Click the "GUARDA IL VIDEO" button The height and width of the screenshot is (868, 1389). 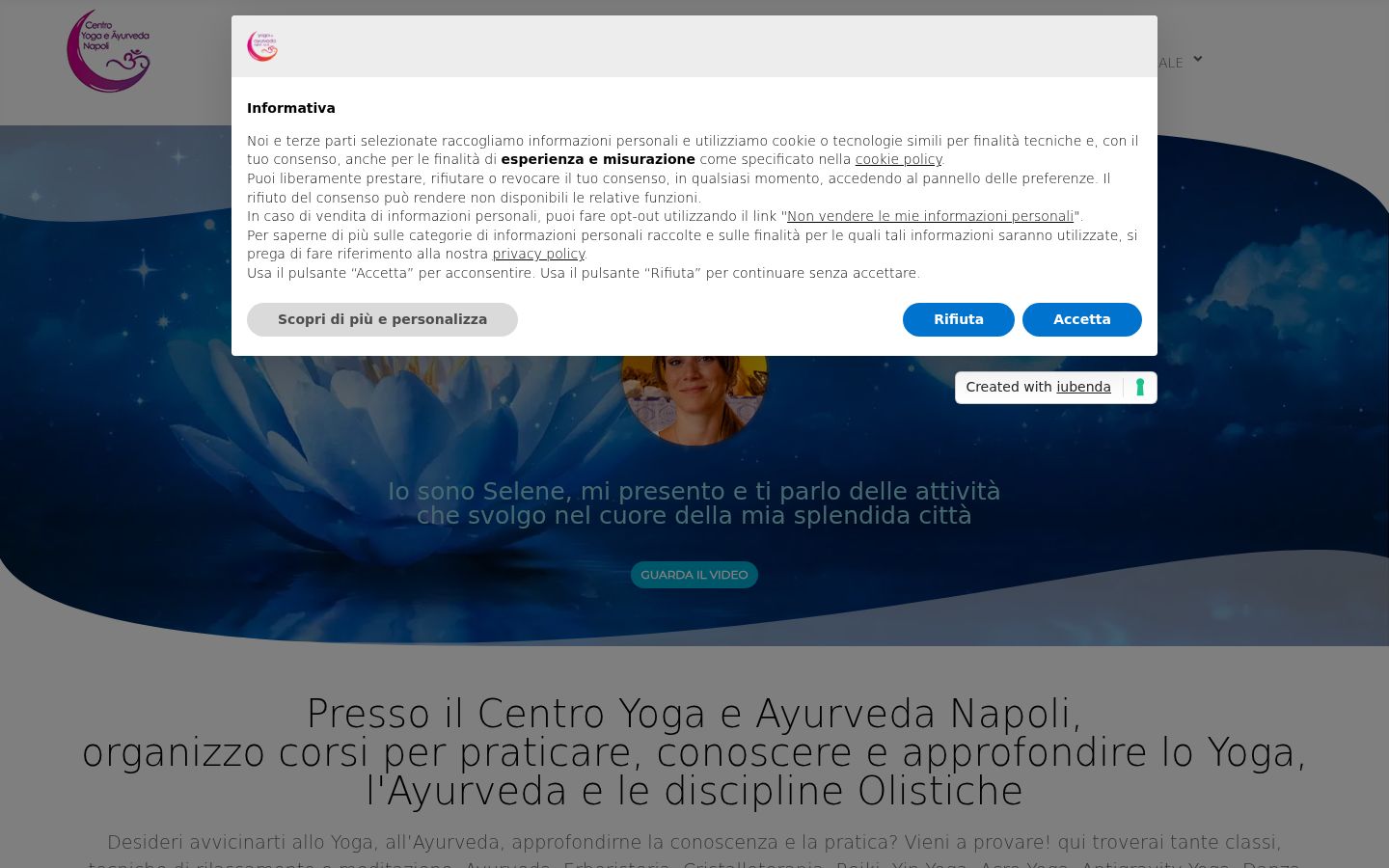click(694, 575)
